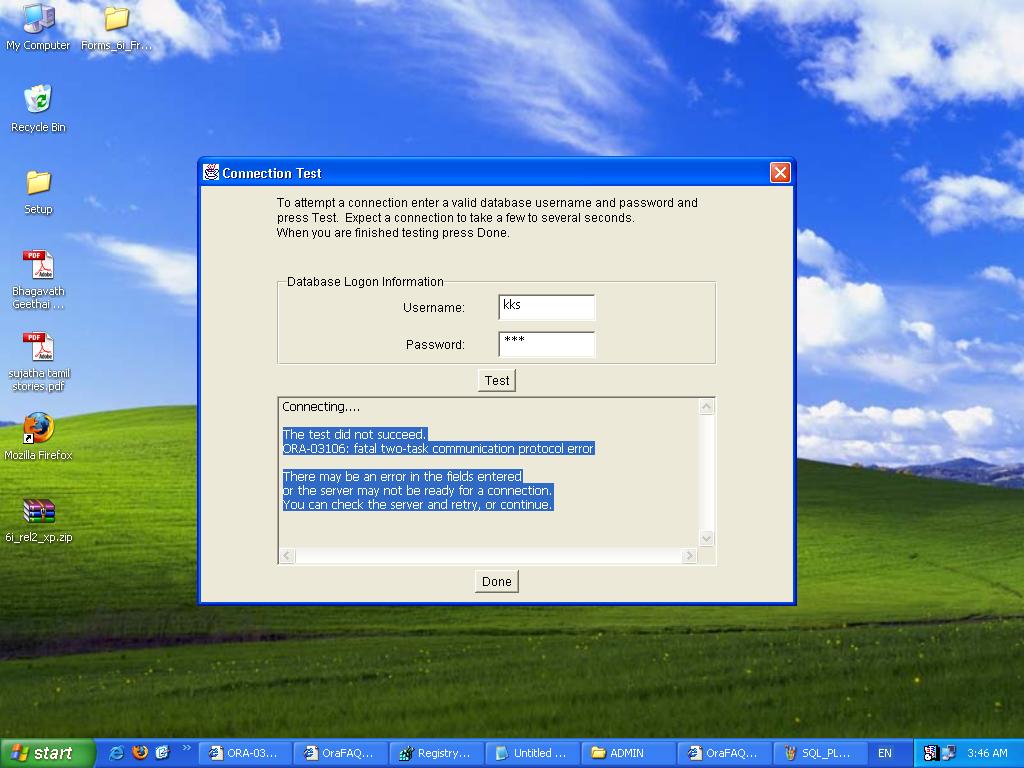Select sujatha tamil stories.pdf icon
This screenshot has height=768, width=1024.
coord(39,361)
